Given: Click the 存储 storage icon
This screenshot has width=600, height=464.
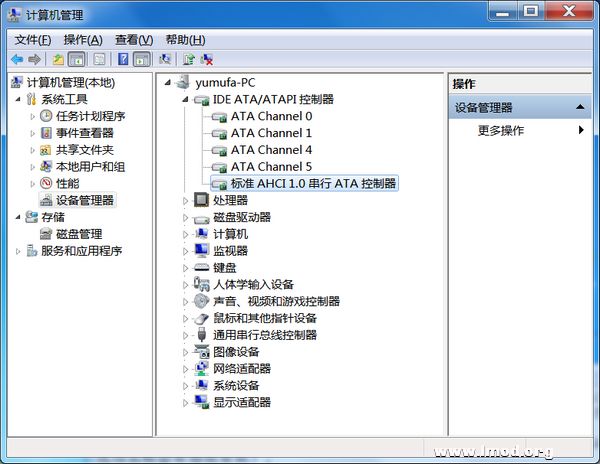Looking at the screenshot, I should tap(31, 217).
